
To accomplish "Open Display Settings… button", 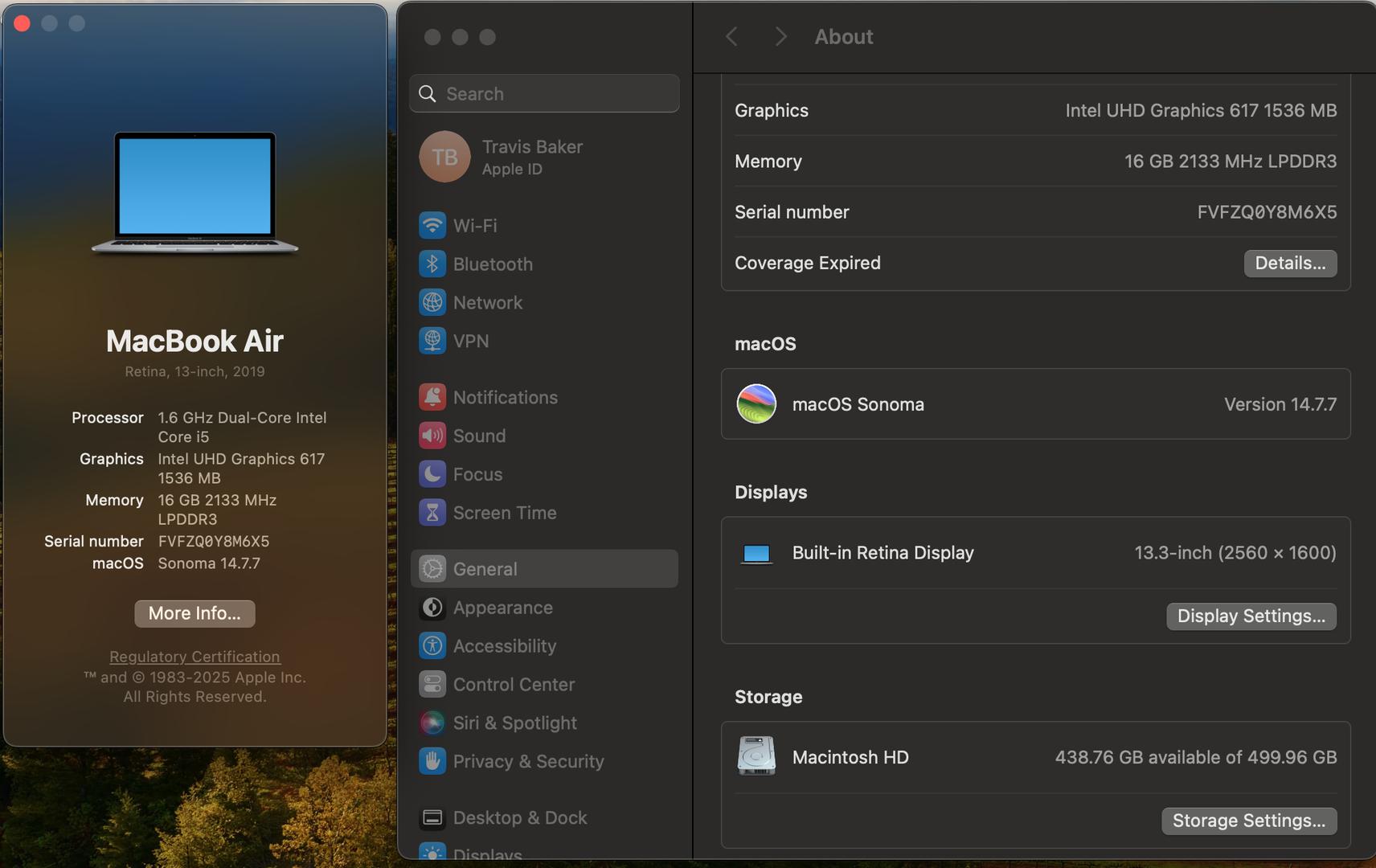I will [1251, 616].
